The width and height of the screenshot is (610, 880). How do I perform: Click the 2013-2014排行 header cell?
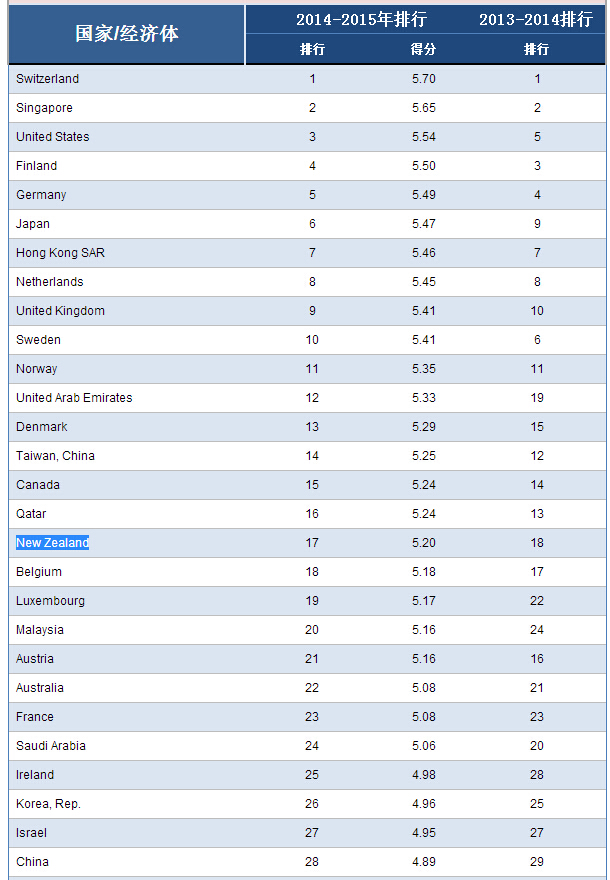pyautogui.click(x=536, y=19)
